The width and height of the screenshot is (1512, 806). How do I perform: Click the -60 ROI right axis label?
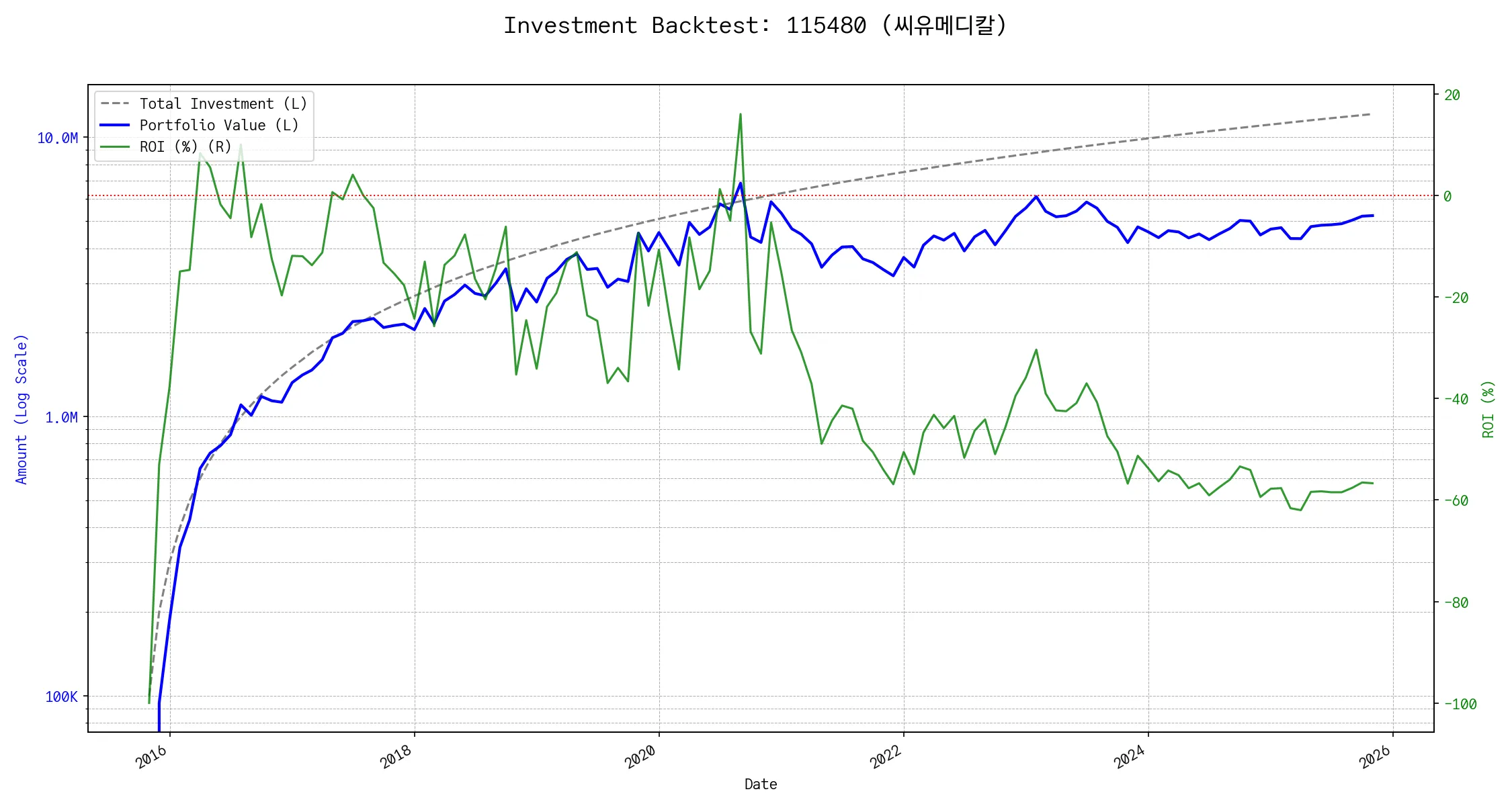point(1456,501)
